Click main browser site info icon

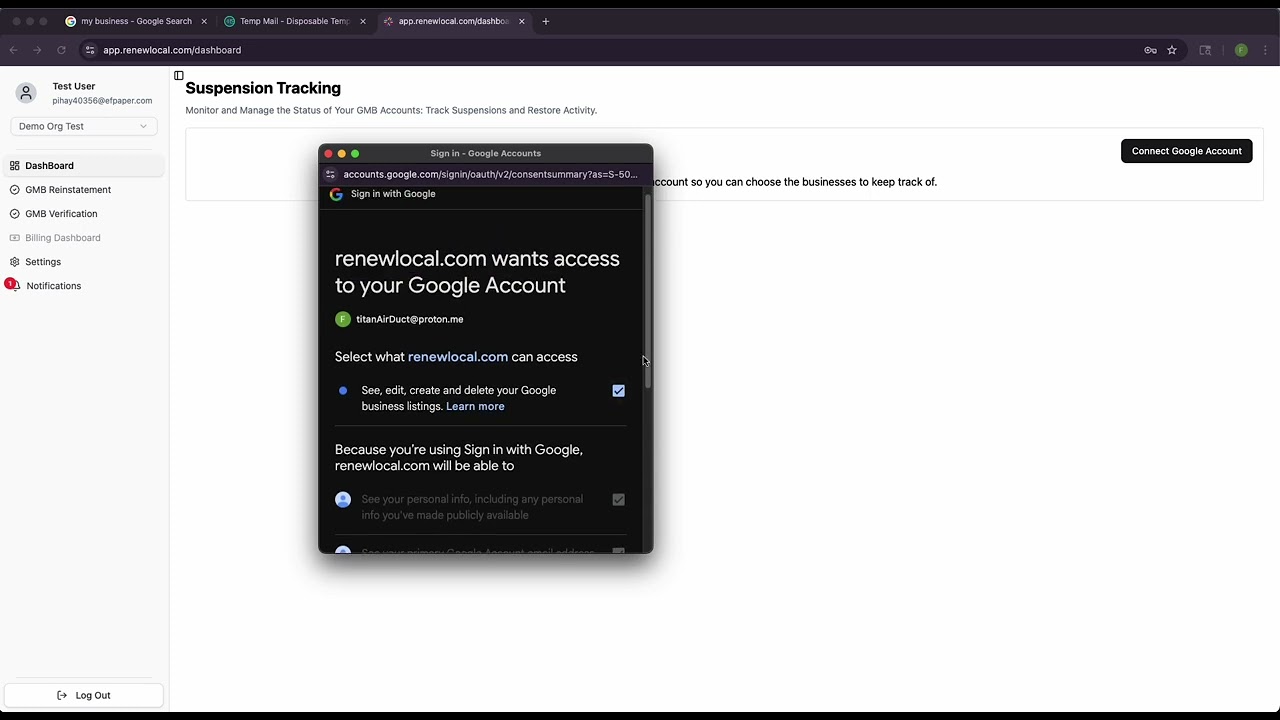[90, 50]
